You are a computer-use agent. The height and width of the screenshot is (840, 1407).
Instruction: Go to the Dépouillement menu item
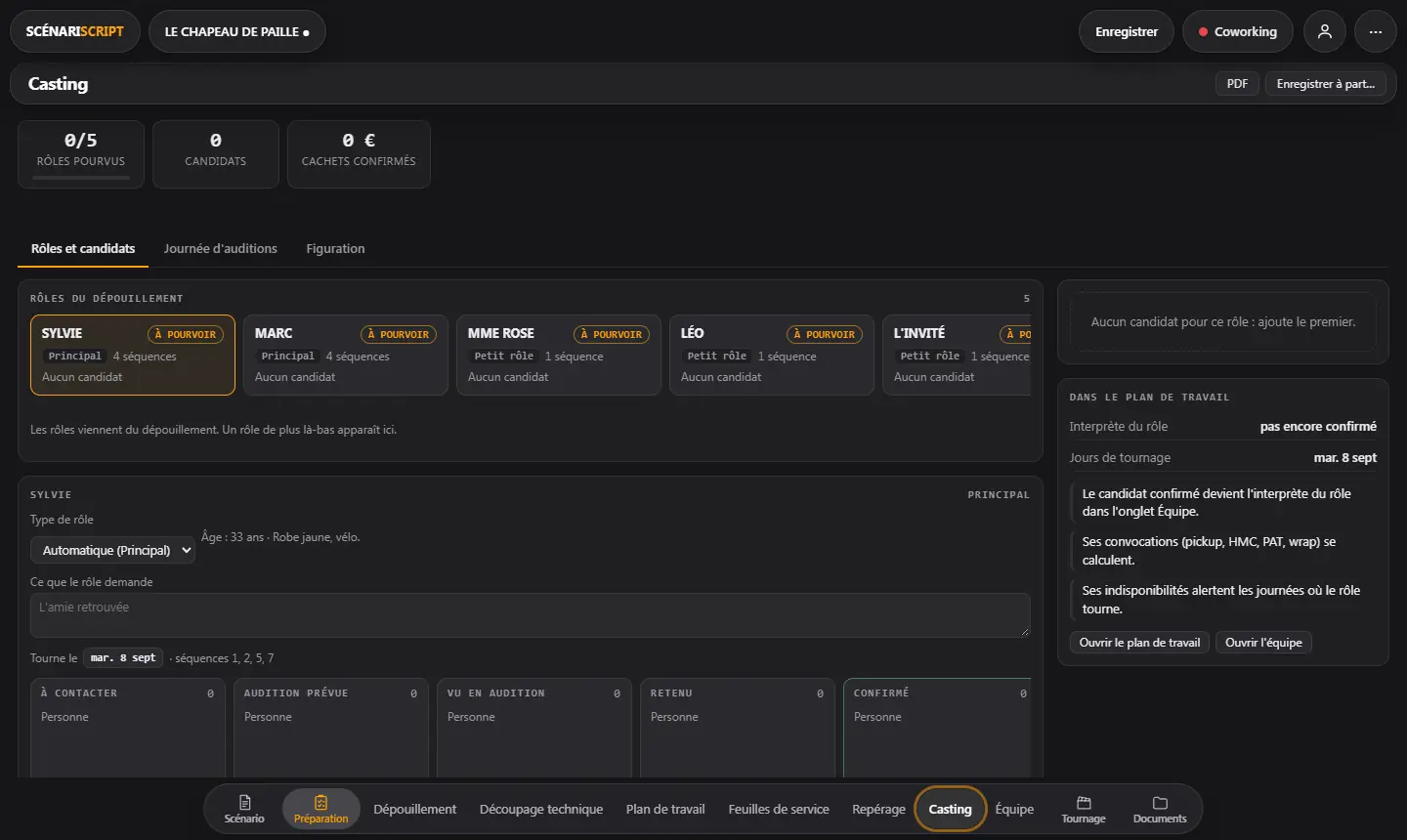coord(414,809)
